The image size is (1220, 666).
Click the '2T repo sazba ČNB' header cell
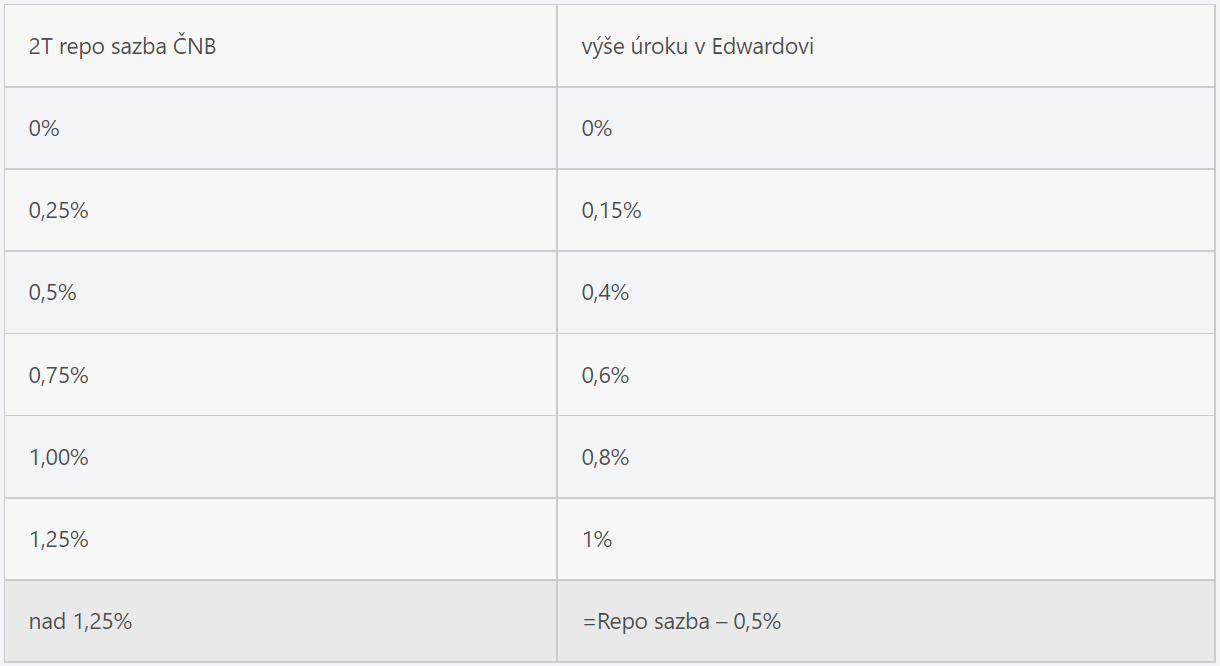(281, 46)
